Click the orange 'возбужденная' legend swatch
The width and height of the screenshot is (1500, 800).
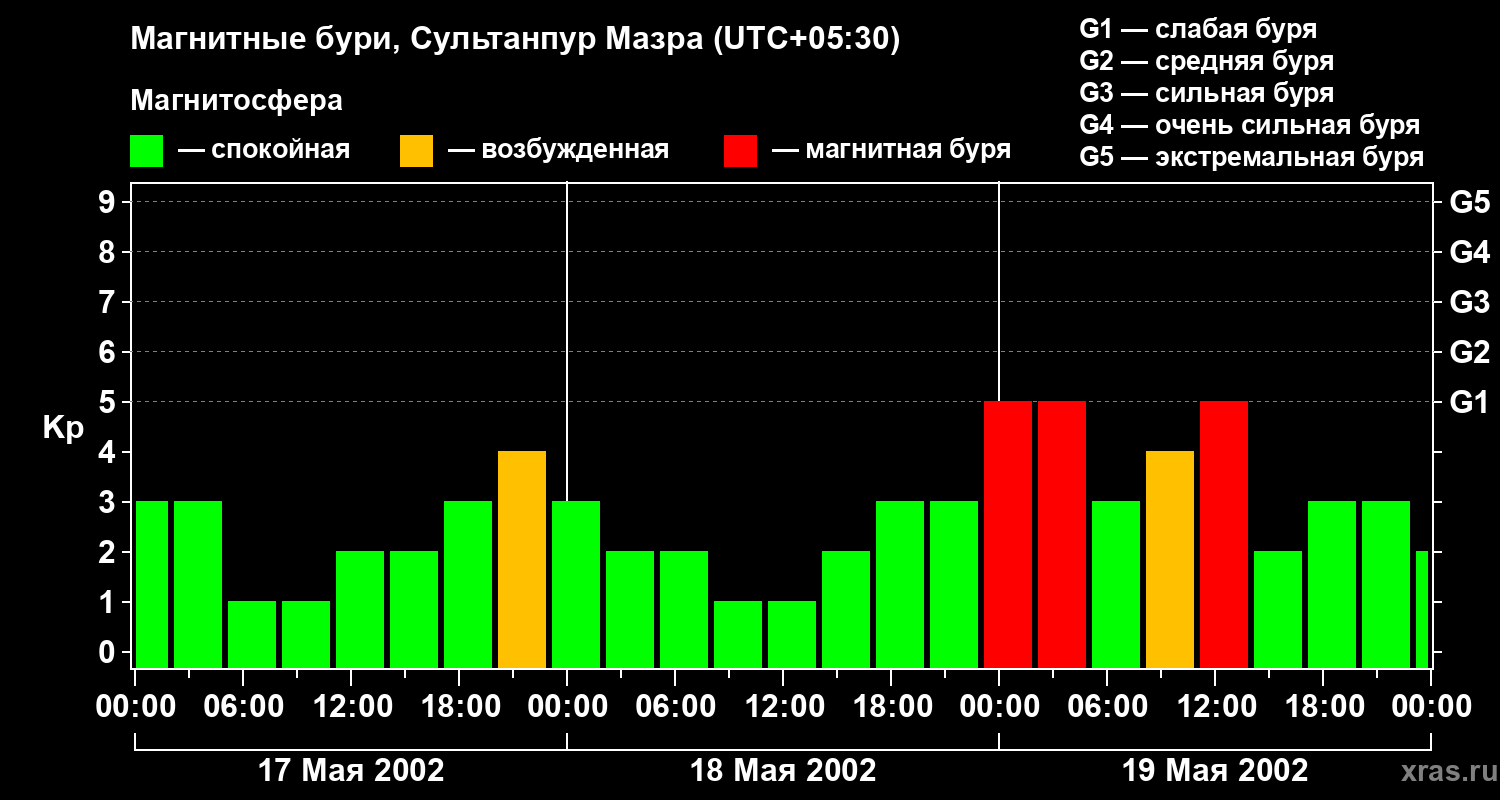[x=417, y=151]
